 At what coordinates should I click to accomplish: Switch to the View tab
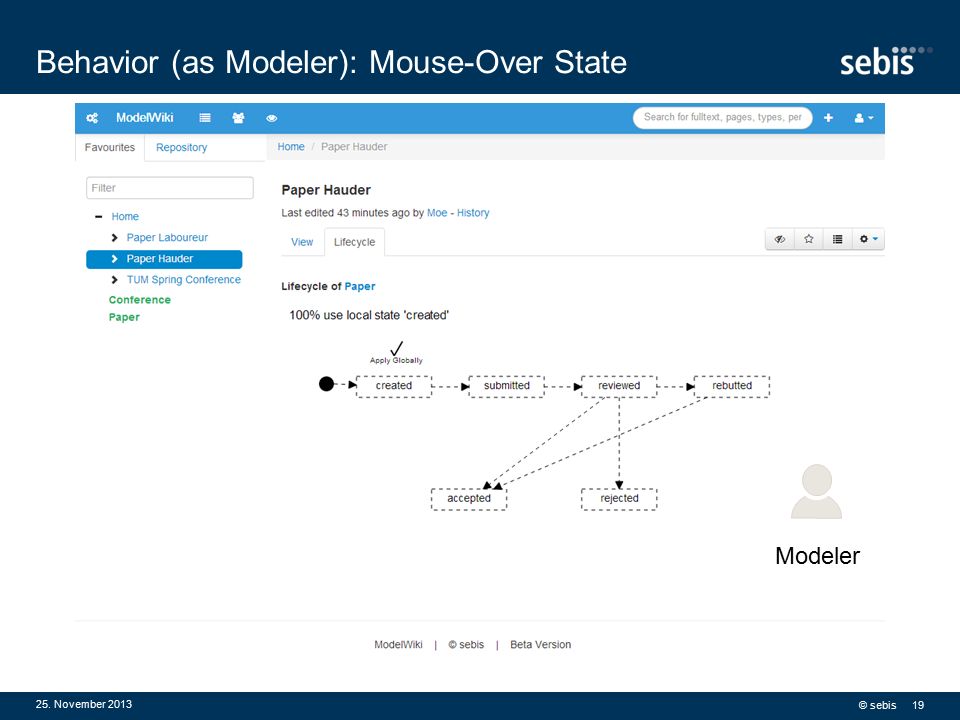302,242
